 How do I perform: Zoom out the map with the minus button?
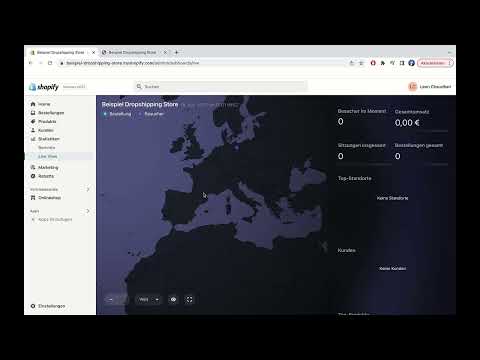click(111, 299)
